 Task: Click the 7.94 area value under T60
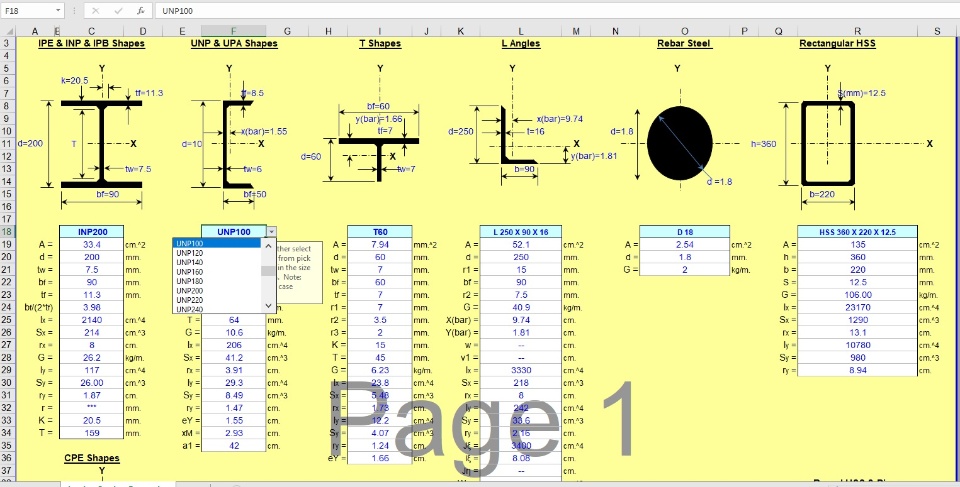pyautogui.click(x=380, y=244)
